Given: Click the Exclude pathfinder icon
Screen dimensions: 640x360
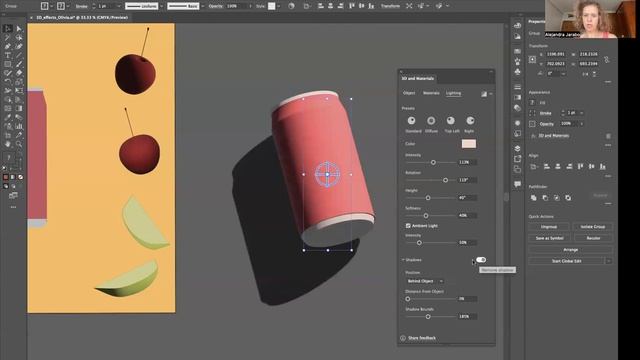Looking at the screenshot, I should 568,198.
